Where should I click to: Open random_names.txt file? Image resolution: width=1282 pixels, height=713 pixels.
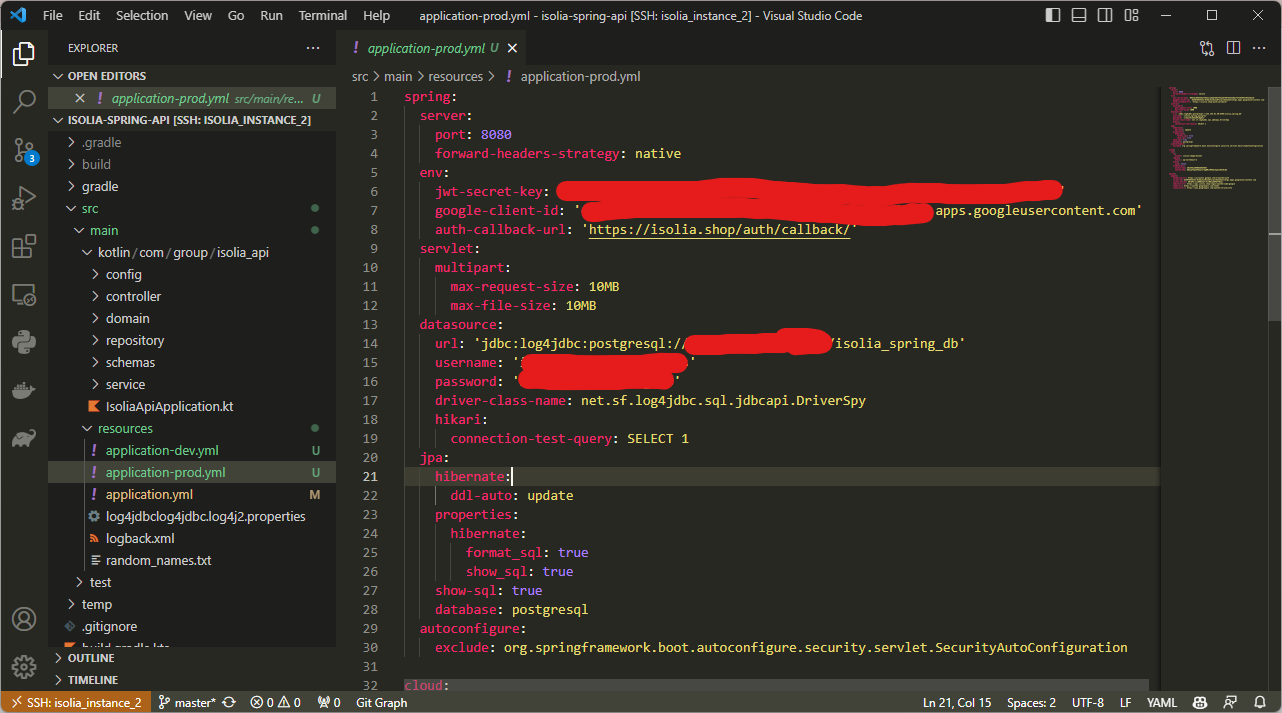tap(192, 560)
